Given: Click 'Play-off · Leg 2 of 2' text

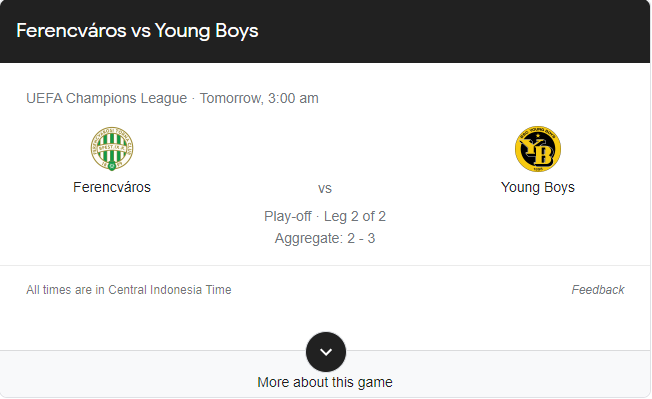Looking at the screenshot, I should coord(325,216).
